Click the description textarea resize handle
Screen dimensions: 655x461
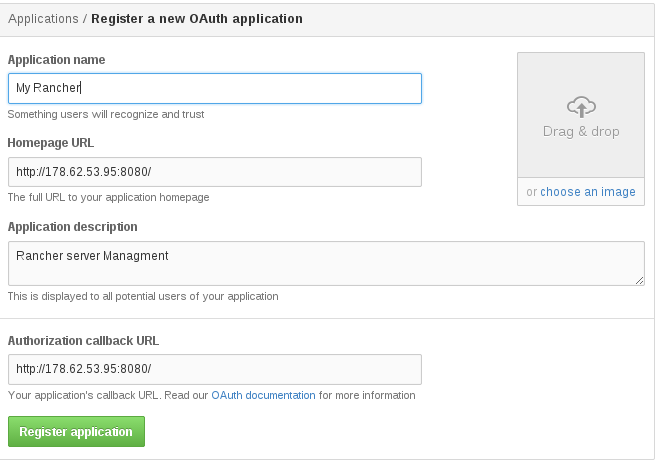(x=640, y=281)
